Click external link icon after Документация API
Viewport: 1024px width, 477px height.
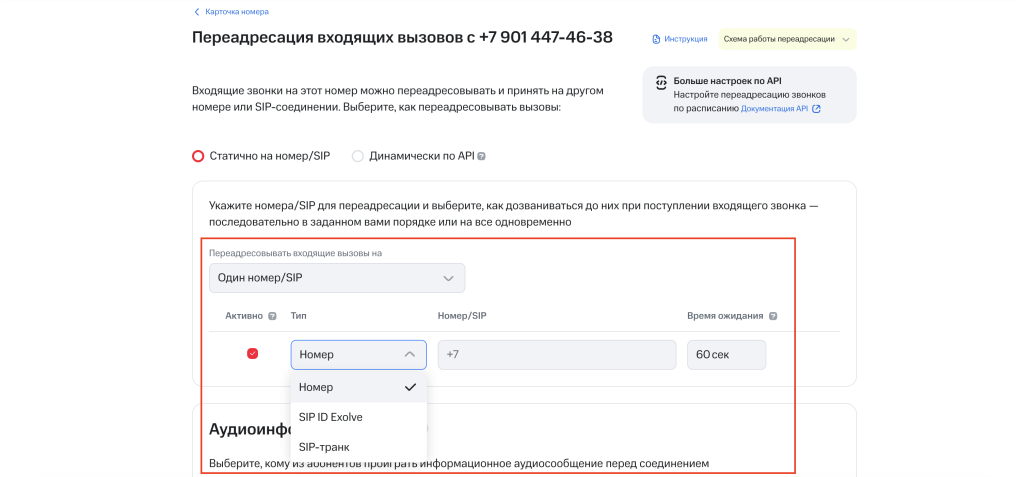pos(816,109)
